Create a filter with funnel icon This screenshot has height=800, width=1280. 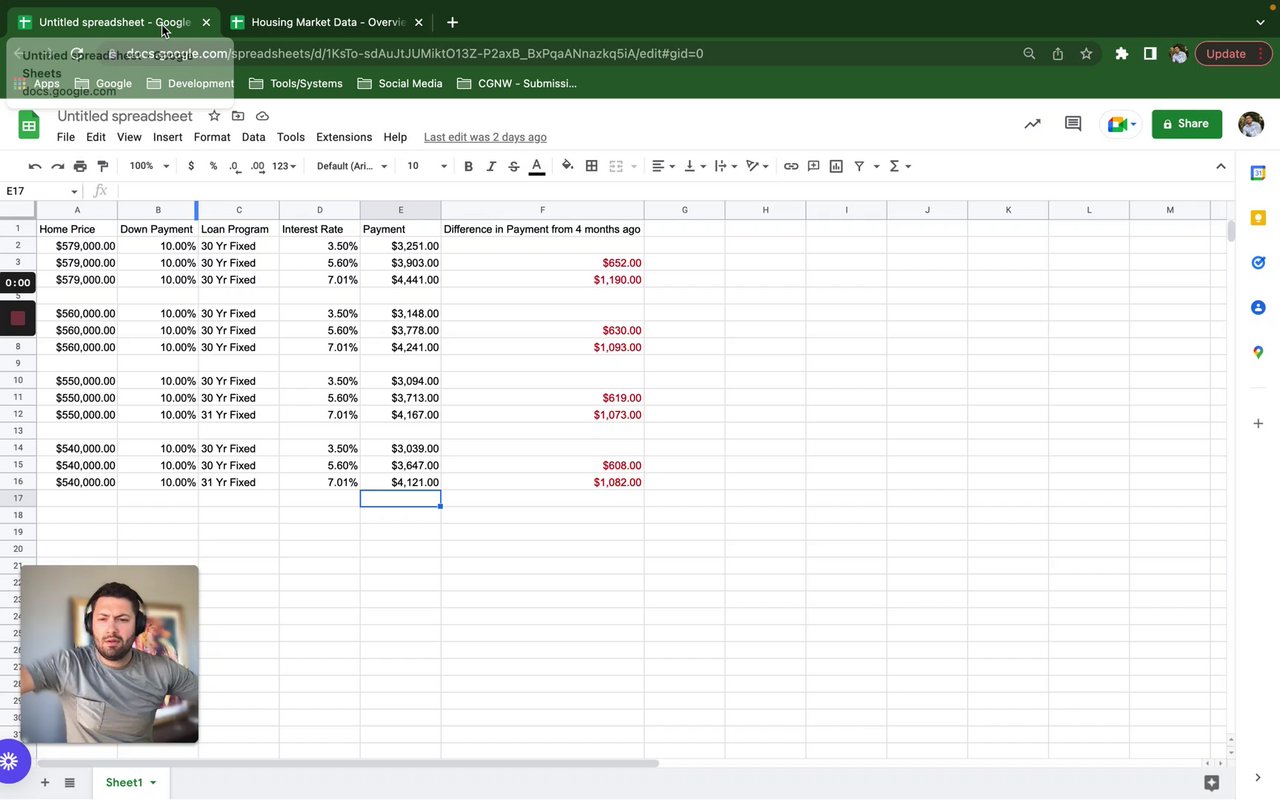click(x=859, y=166)
